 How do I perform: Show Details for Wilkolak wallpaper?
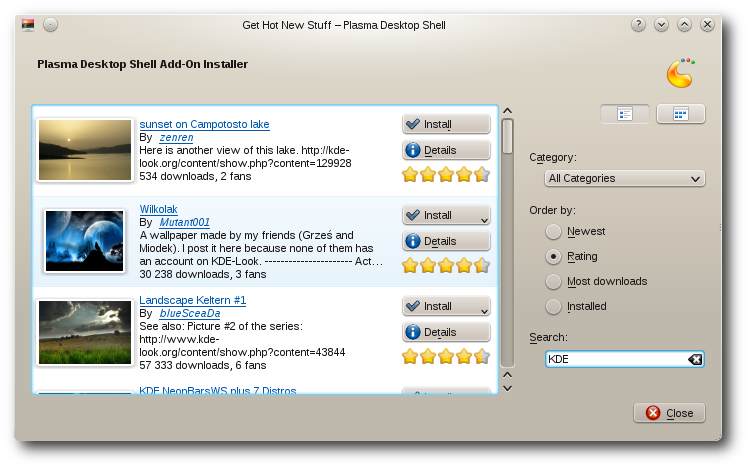point(445,241)
